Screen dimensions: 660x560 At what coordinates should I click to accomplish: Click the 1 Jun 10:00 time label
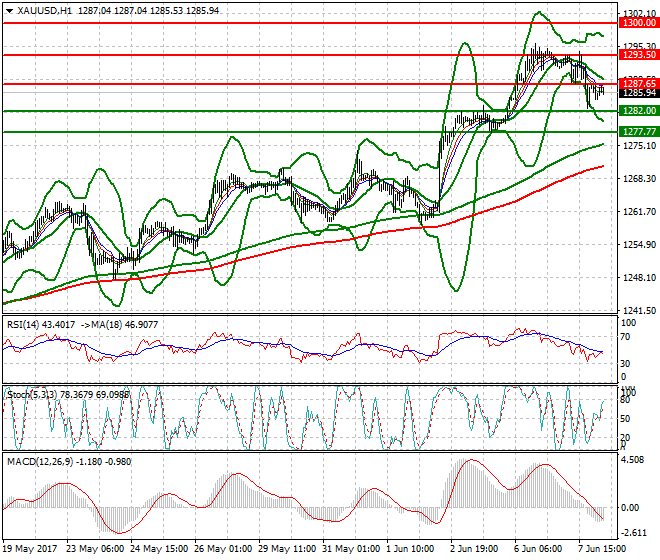410,549
